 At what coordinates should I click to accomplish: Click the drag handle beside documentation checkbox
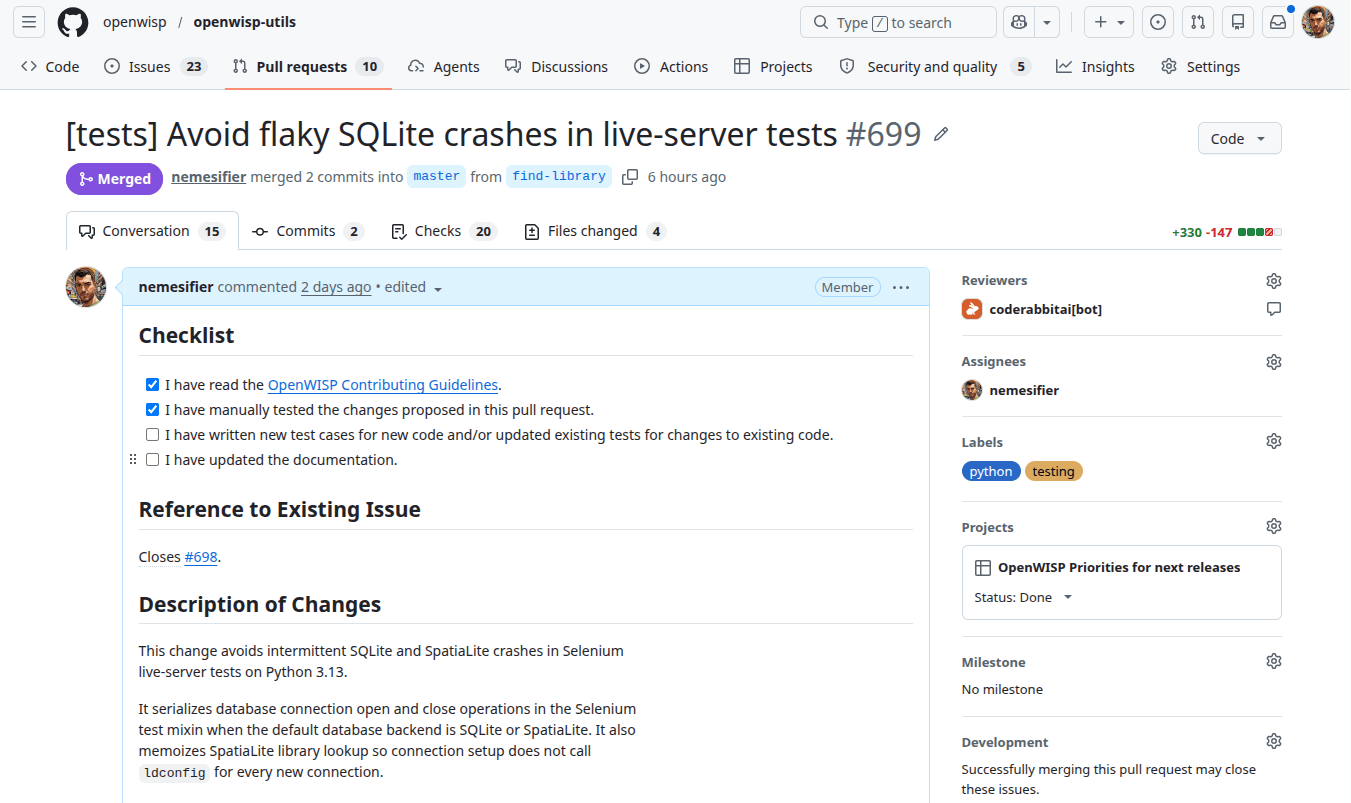click(133, 460)
